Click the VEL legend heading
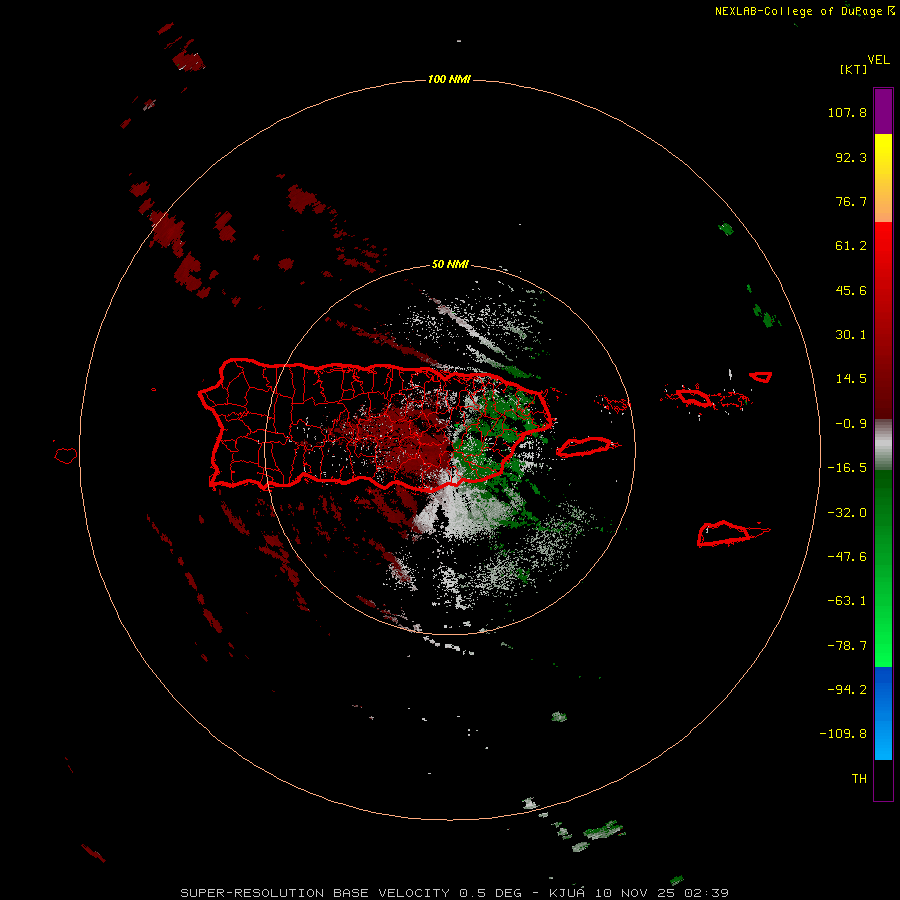Image resolution: width=900 pixels, height=900 pixels. [x=878, y=60]
